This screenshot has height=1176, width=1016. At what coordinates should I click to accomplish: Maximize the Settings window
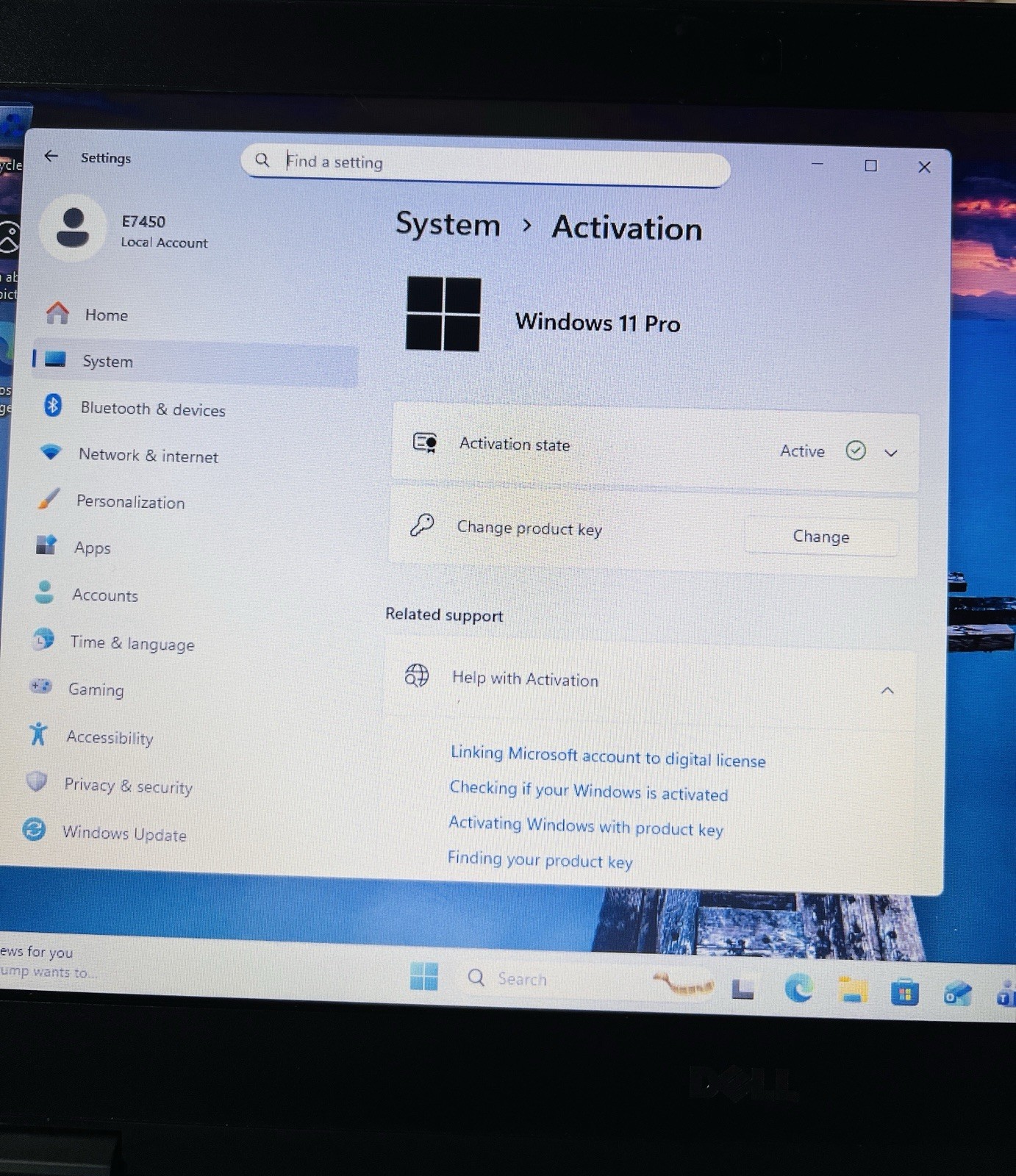coord(870,165)
